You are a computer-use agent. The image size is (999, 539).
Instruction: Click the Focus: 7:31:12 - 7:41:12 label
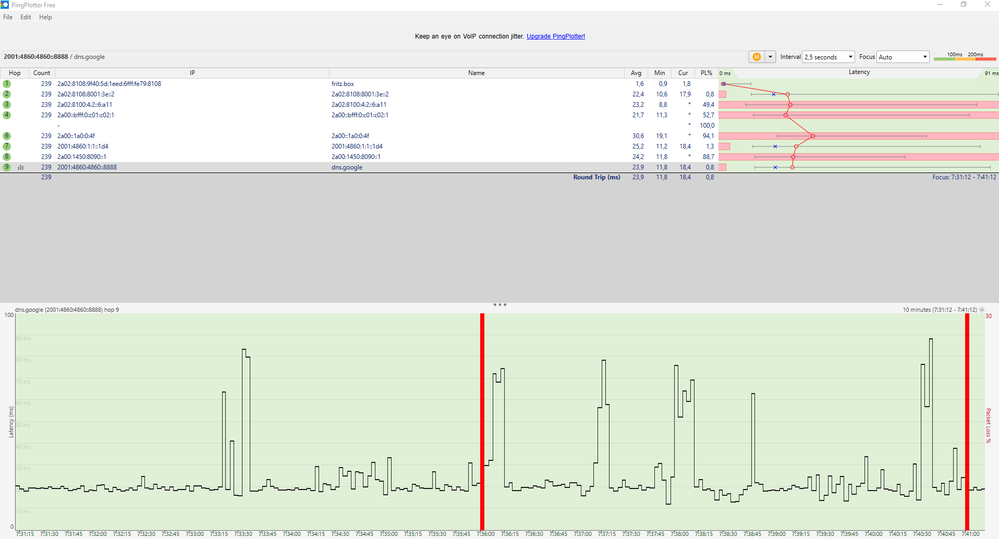point(964,177)
